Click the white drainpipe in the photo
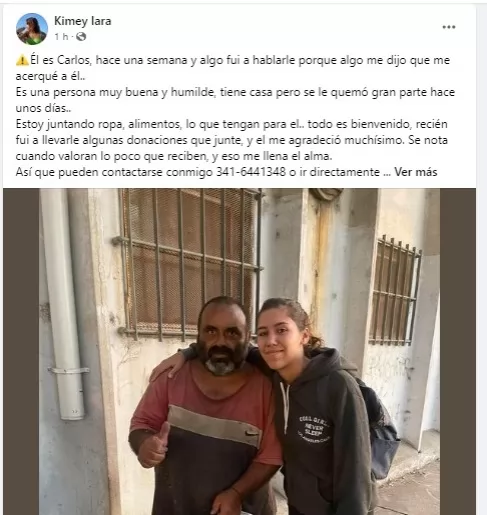This screenshot has height=515, width=487. point(64,303)
